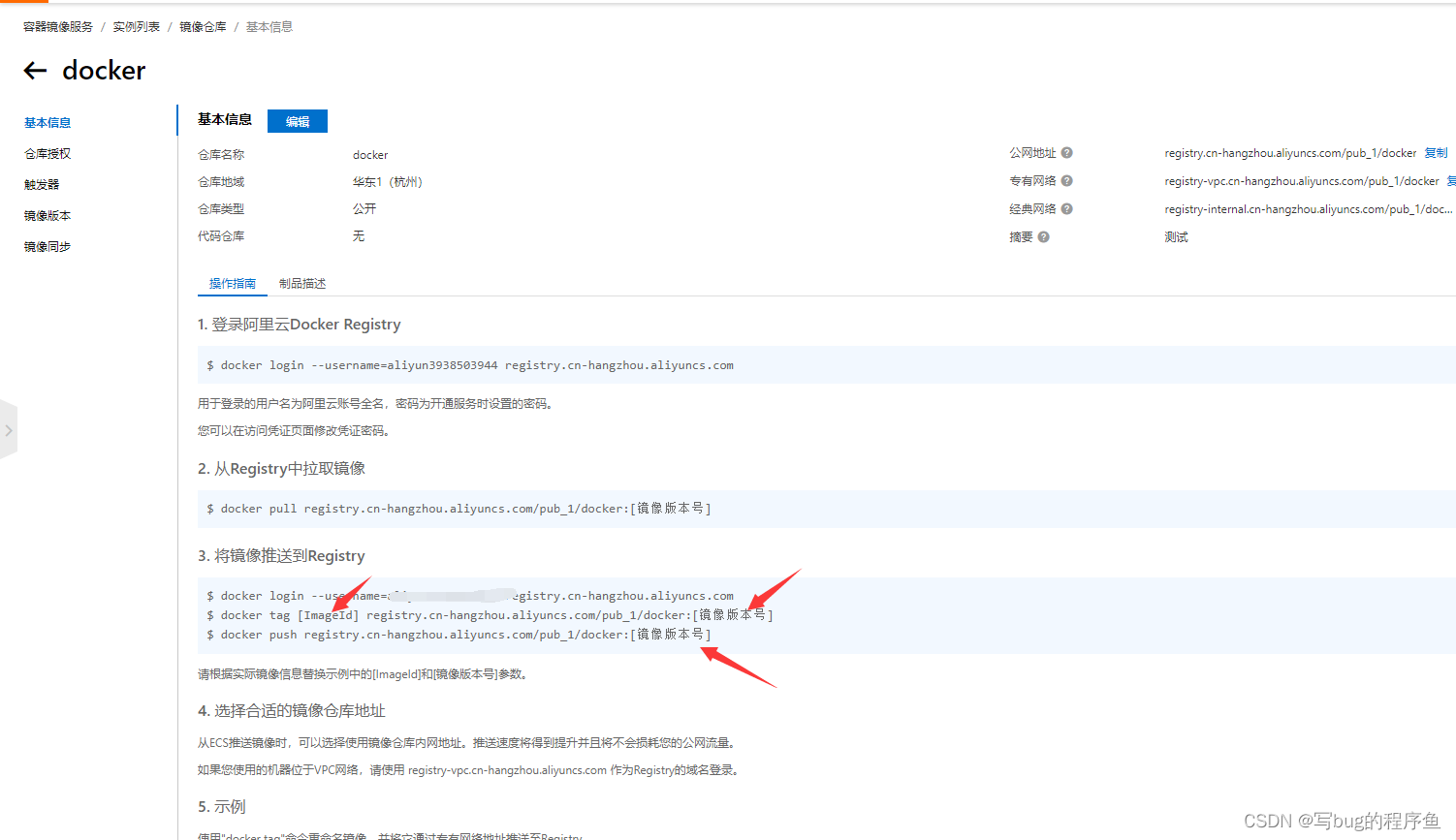Screen dimensions: 1456x840
Task: Open help icon beside 经典网络
Action: [1066, 209]
